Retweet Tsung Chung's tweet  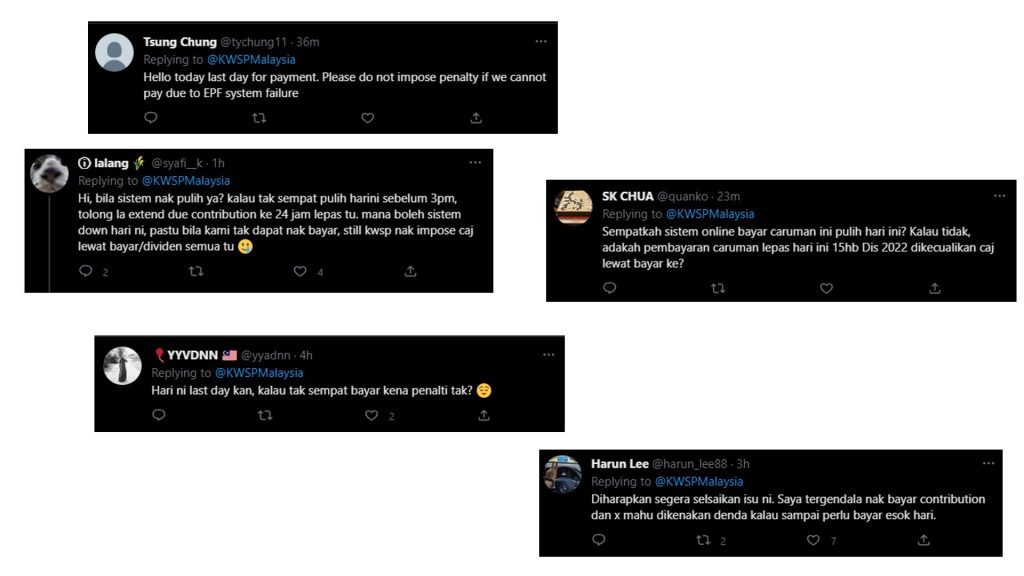(259, 118)
